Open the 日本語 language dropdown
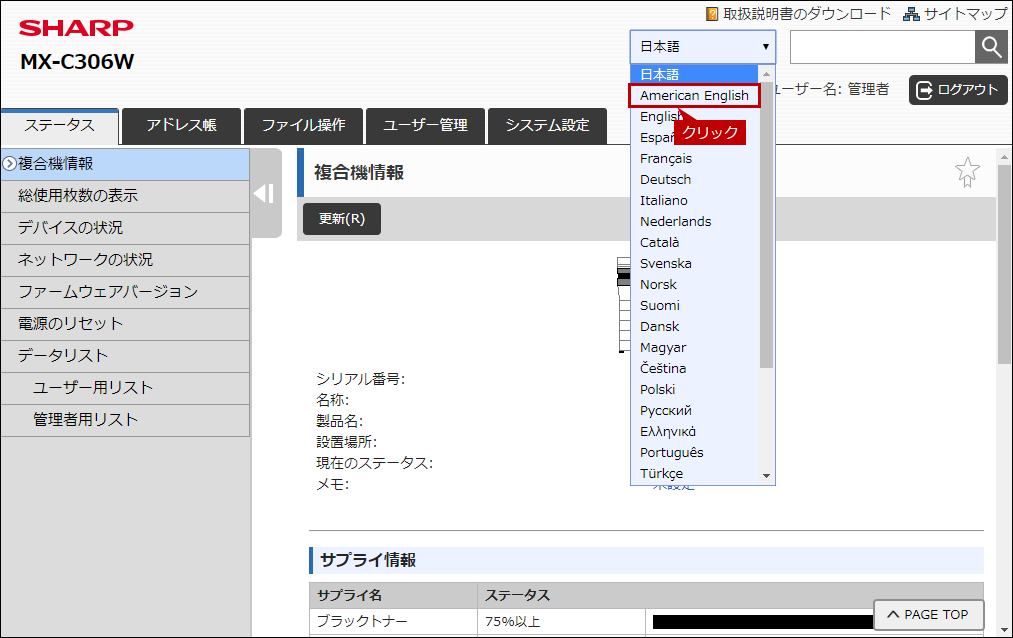The width and height of the screenshot is (1013, 638). point(703,46)
